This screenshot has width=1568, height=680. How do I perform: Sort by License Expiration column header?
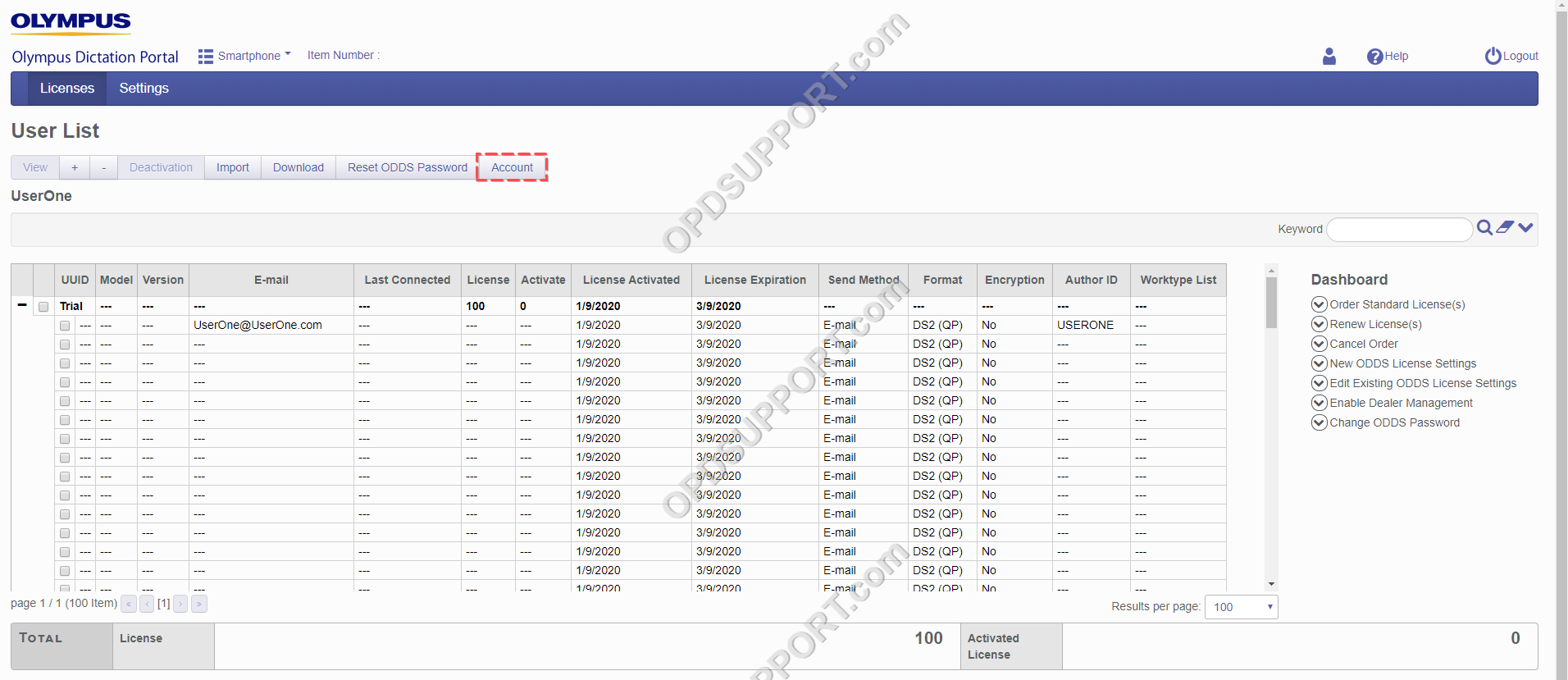pyautogui.click(x=755, y=280)
